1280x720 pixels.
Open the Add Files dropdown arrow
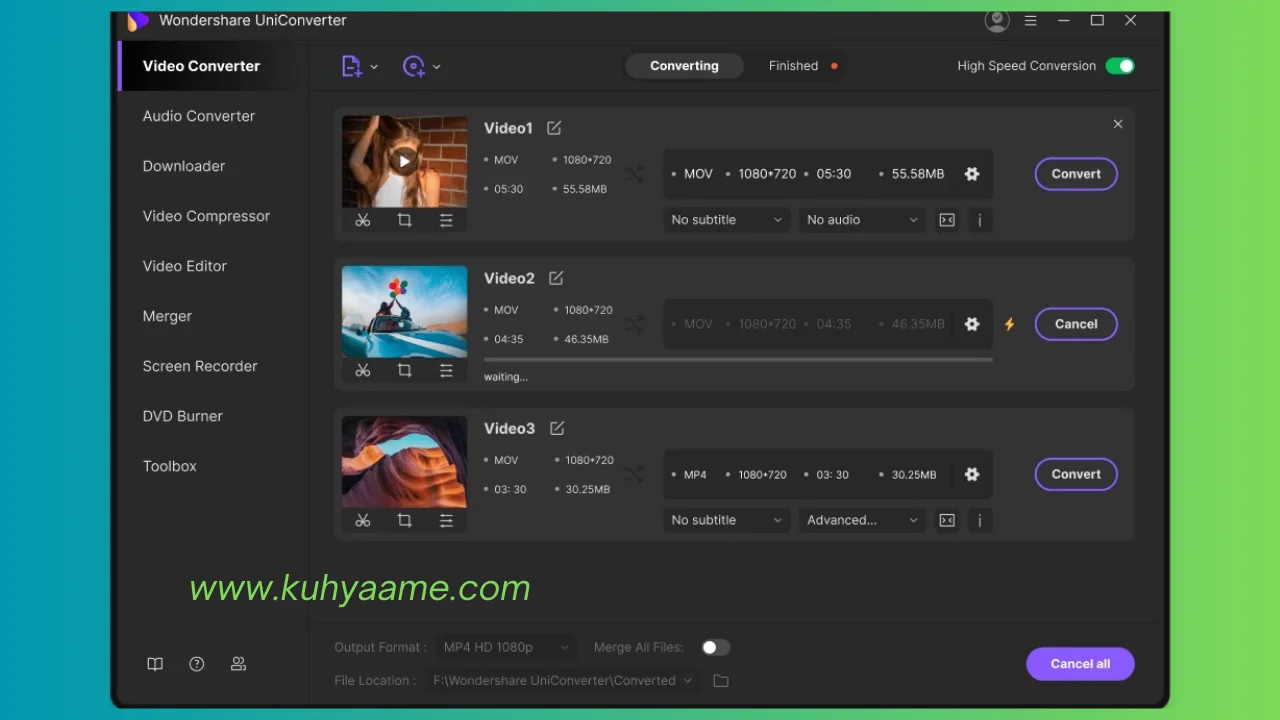(374, 67)
